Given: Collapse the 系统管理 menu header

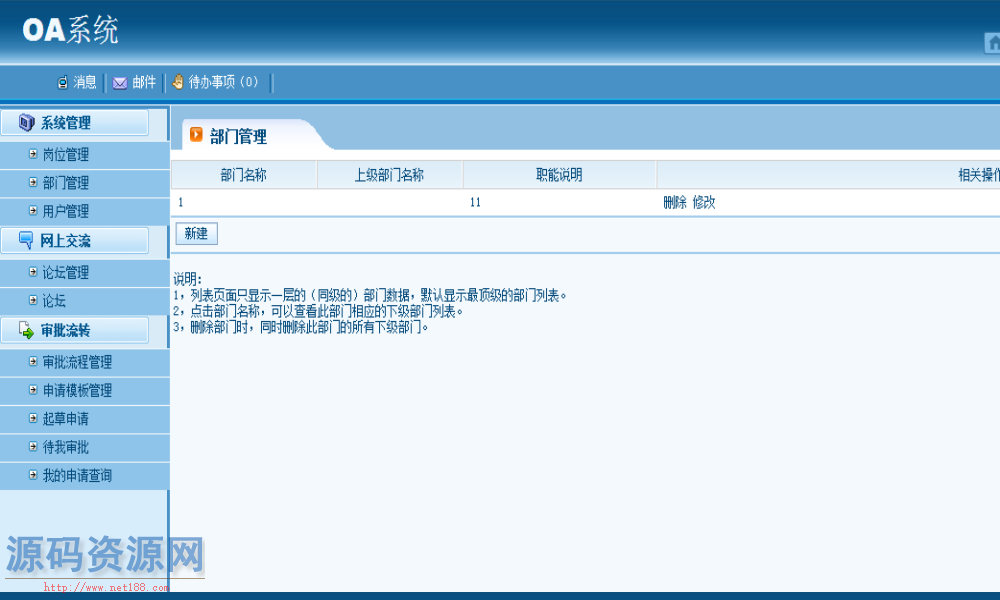Looking at the screenshot, I should point(75,122).
